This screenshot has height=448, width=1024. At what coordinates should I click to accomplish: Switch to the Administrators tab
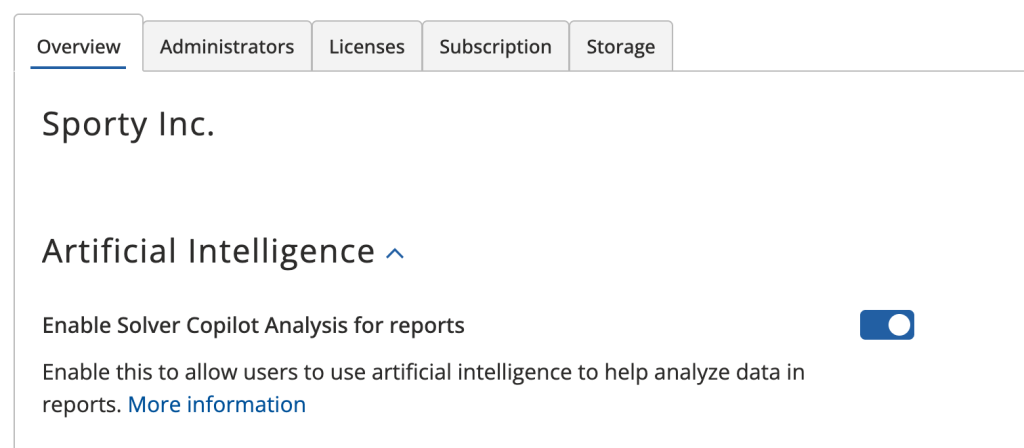coord(227,46)
